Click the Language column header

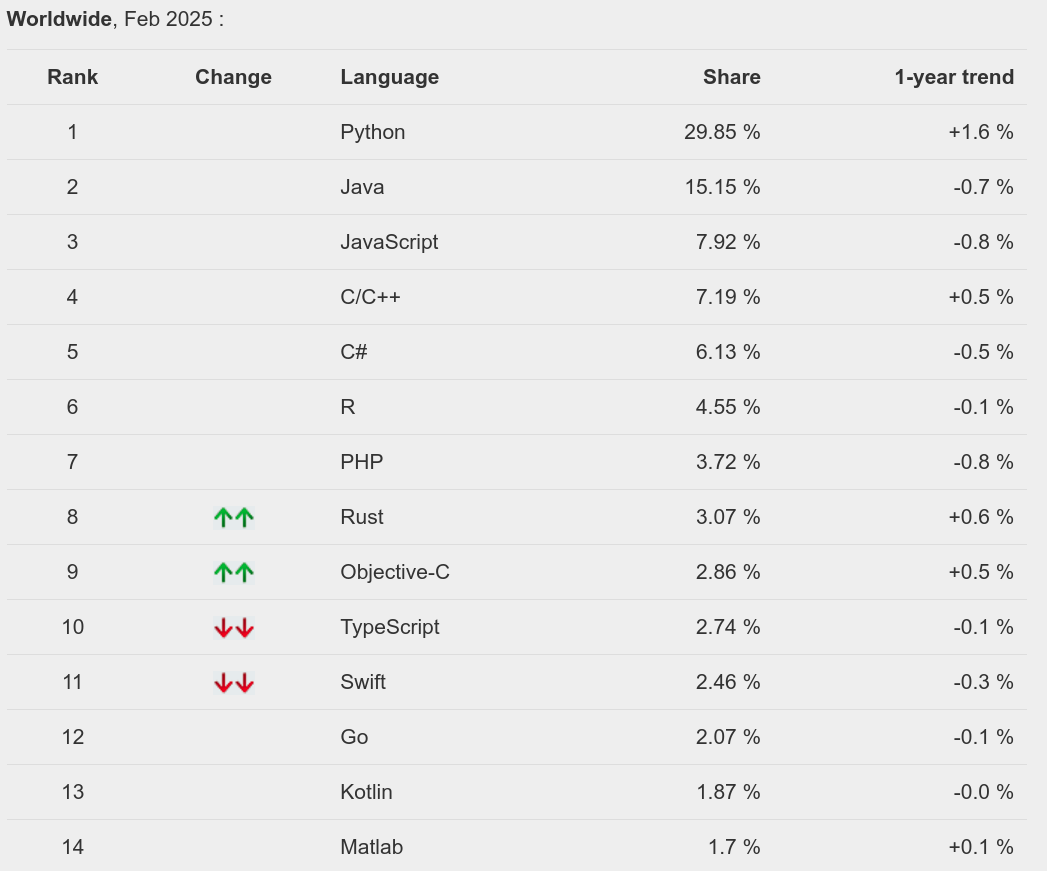coord(389,77)
